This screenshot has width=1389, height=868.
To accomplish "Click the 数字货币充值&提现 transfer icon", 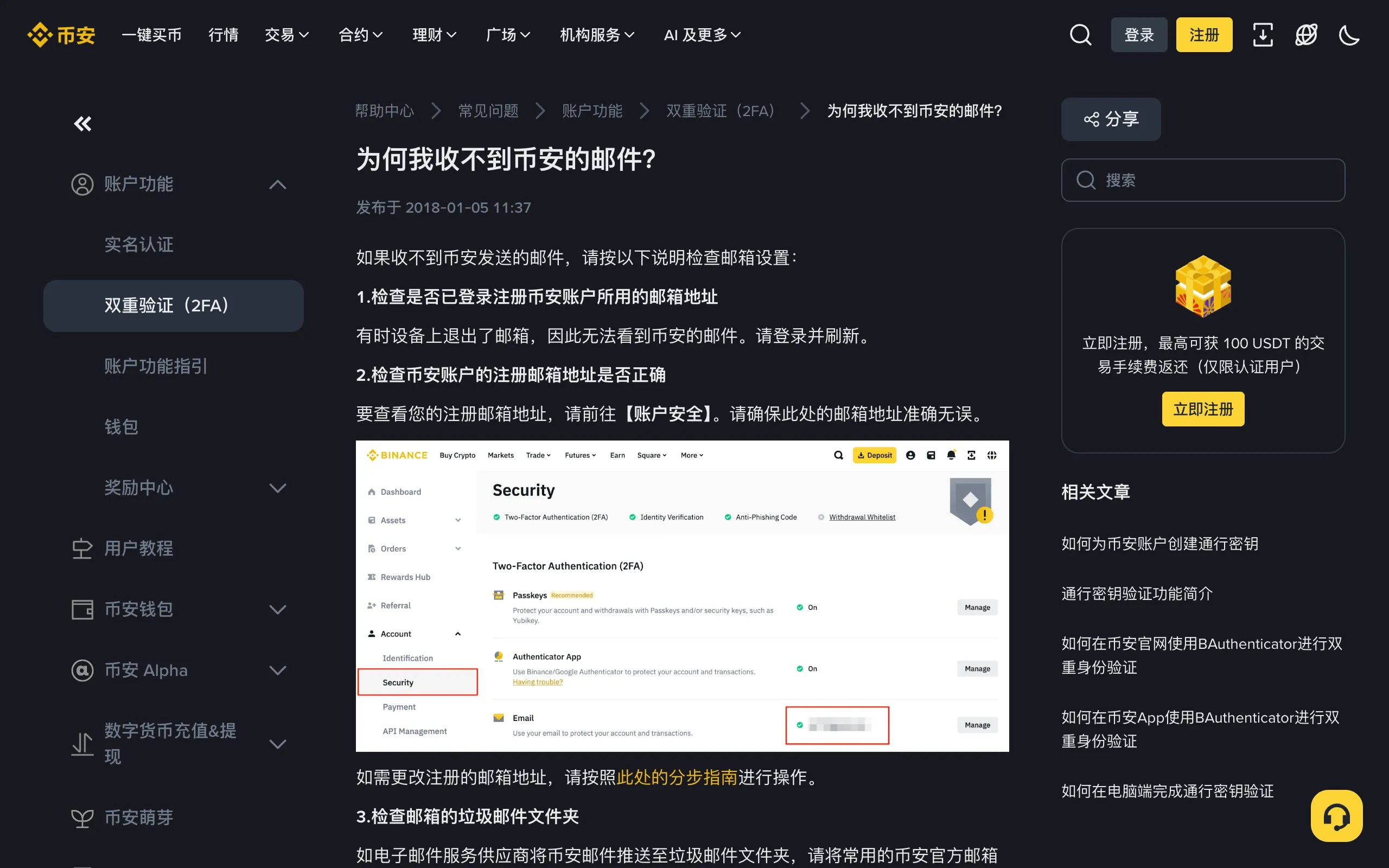I will [82, 744].
